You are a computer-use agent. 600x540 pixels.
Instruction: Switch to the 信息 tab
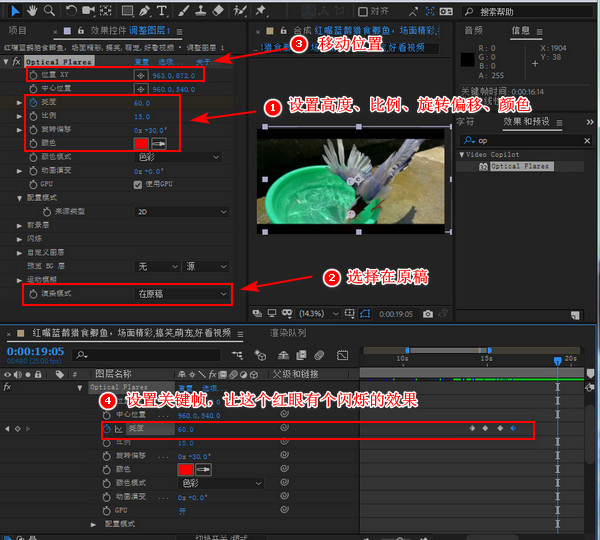click(520, 30)
